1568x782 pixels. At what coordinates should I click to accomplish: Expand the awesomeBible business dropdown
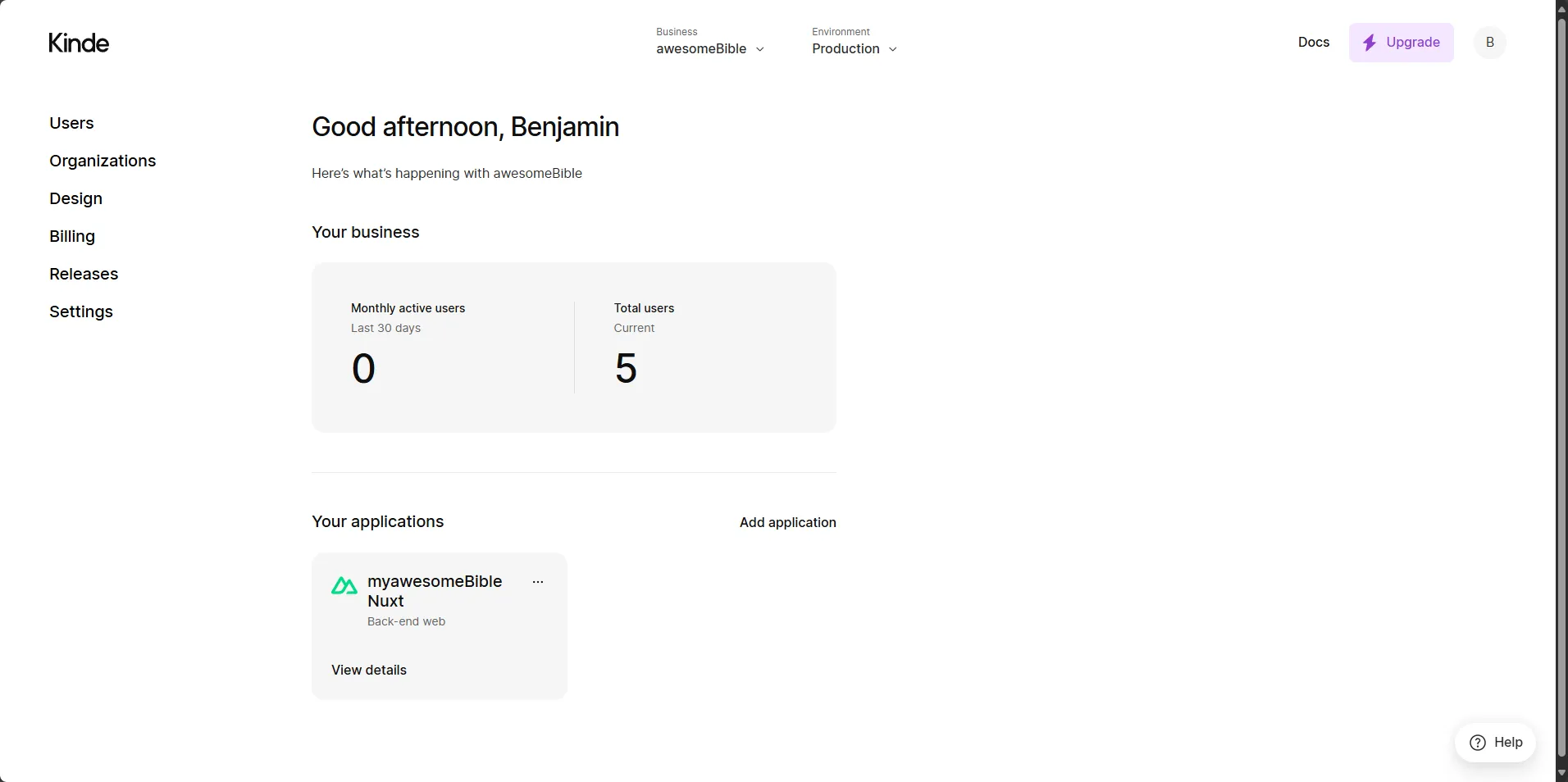point(710,49)
